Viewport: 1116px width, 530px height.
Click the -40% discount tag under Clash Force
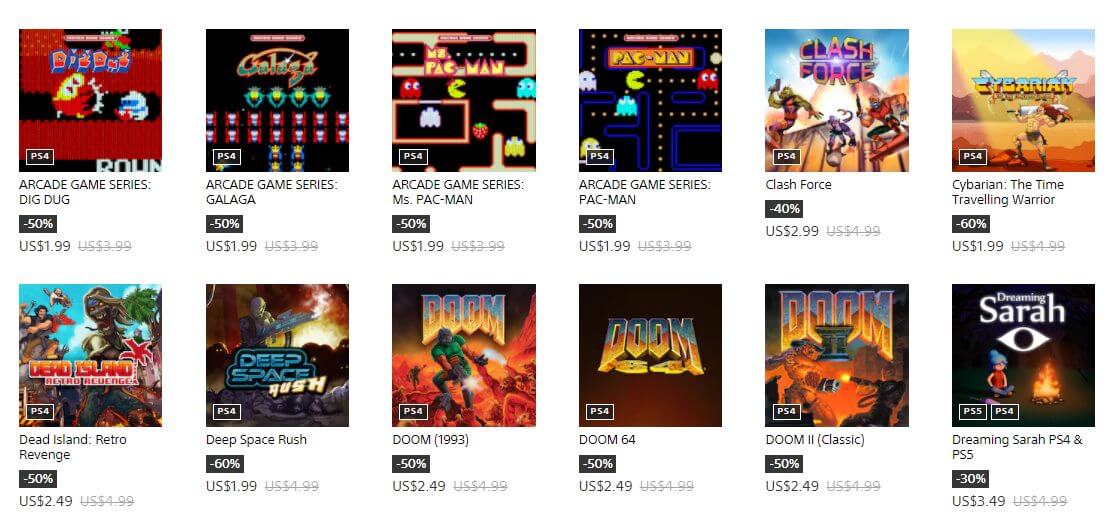point(784,209)
